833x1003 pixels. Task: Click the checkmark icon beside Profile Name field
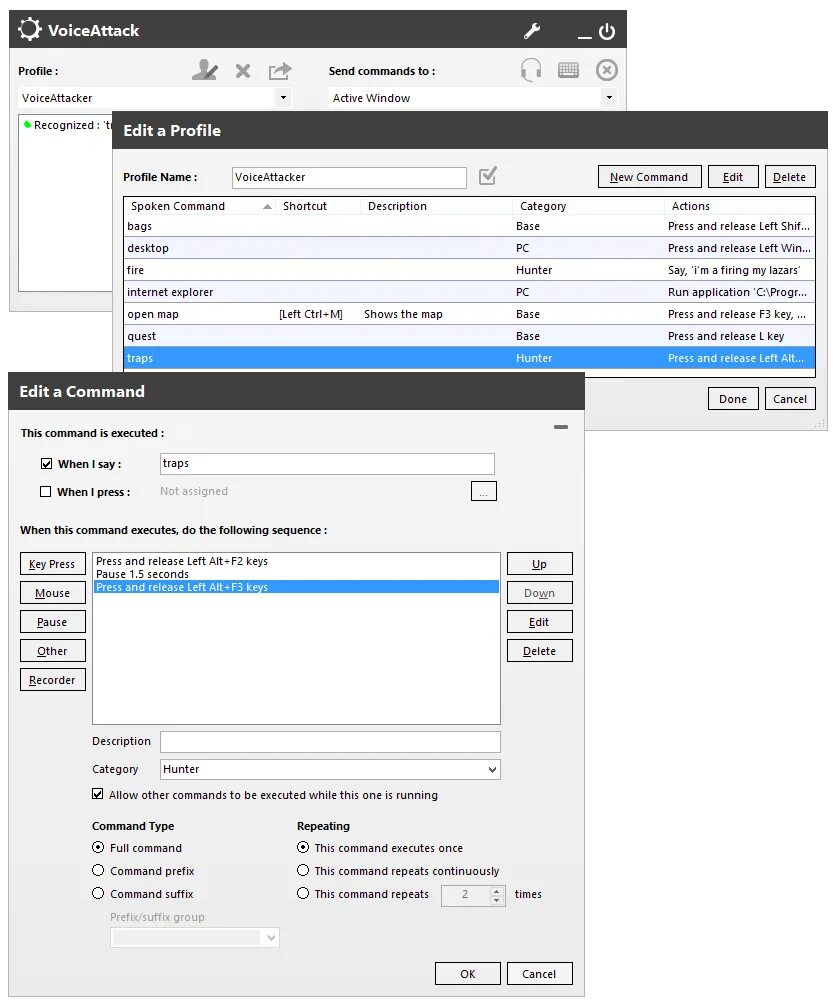[x=487, y=176]
